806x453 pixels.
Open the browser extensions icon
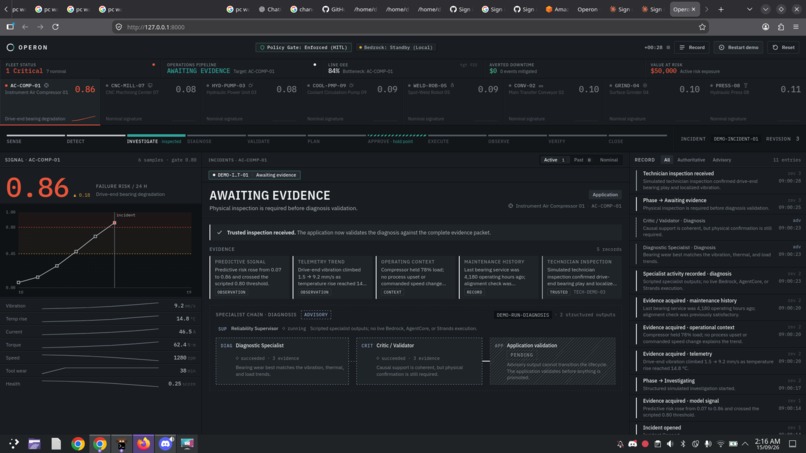781,27
